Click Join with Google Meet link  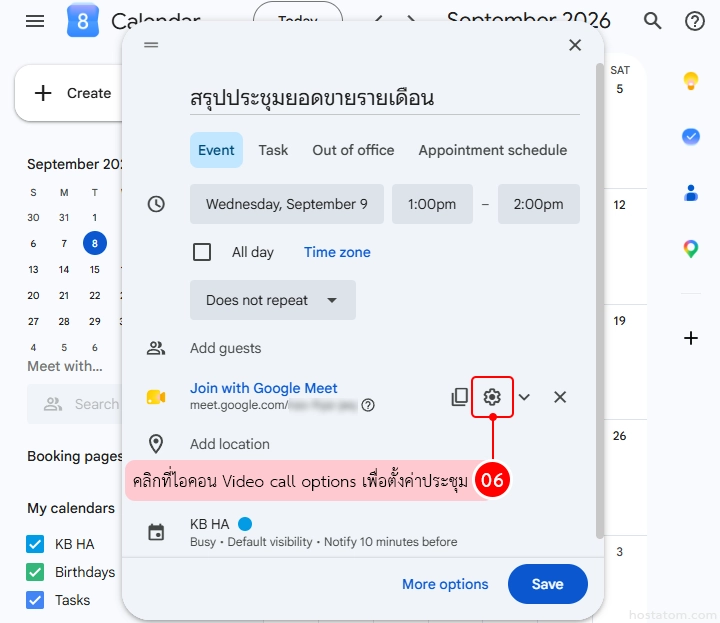click(264, 388)
